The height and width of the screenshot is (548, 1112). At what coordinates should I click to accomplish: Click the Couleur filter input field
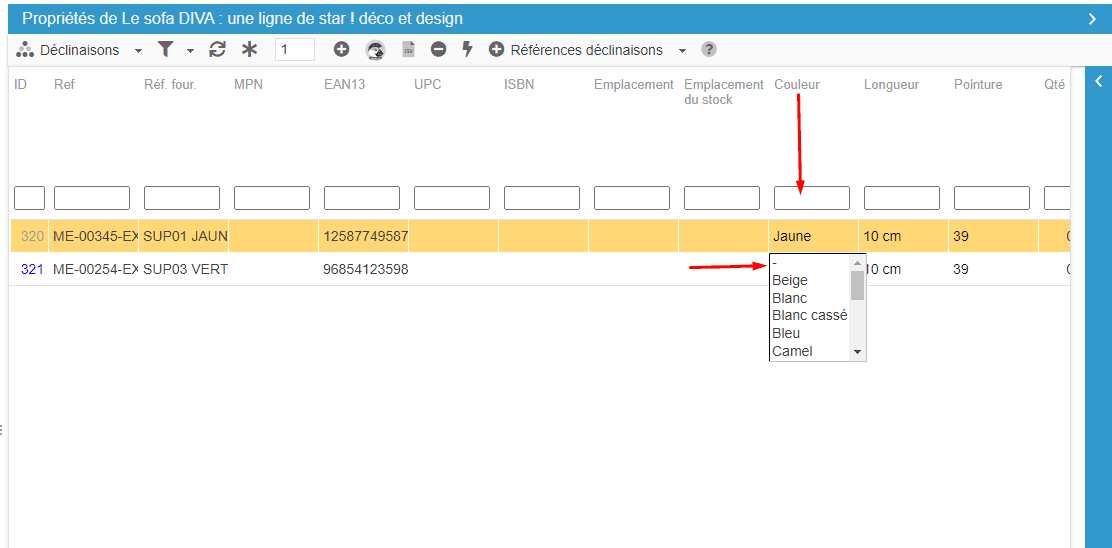pos(811,198)
